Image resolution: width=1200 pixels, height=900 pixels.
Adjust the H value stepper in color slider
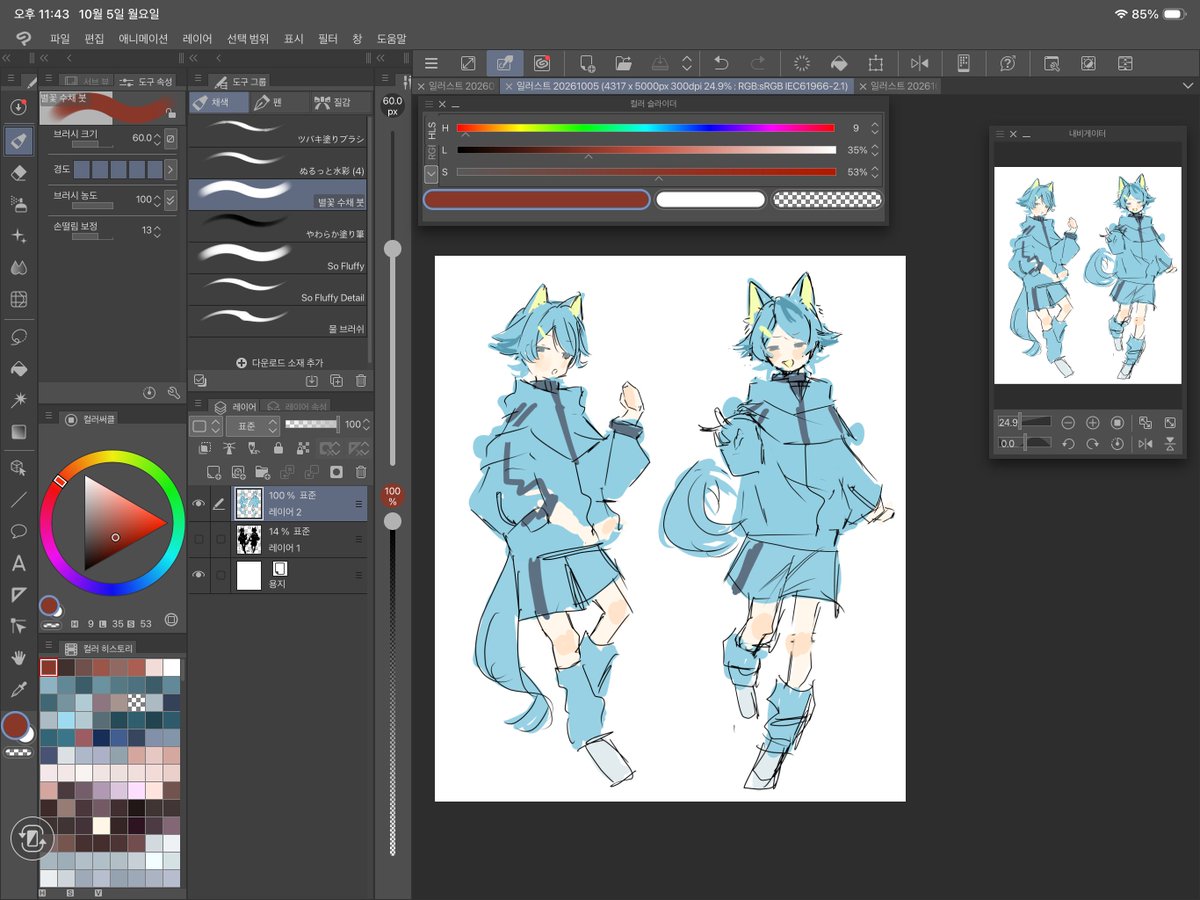point(875,128)
